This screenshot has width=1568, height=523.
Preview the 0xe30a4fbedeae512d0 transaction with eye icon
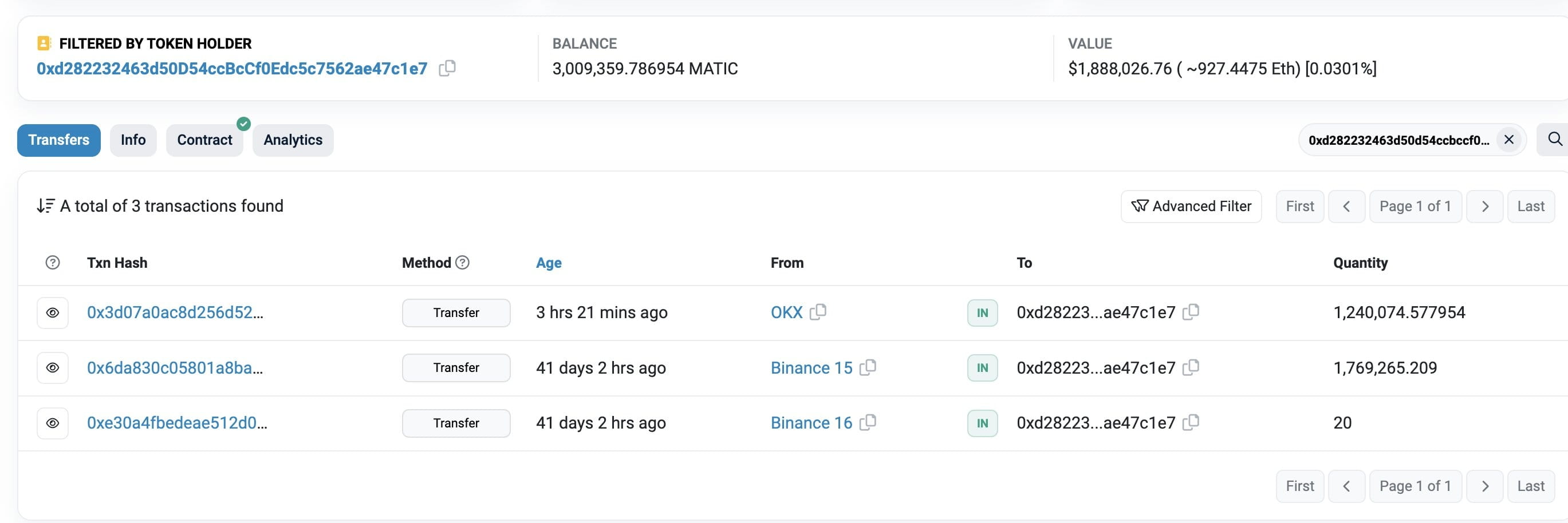coord(53,423)
